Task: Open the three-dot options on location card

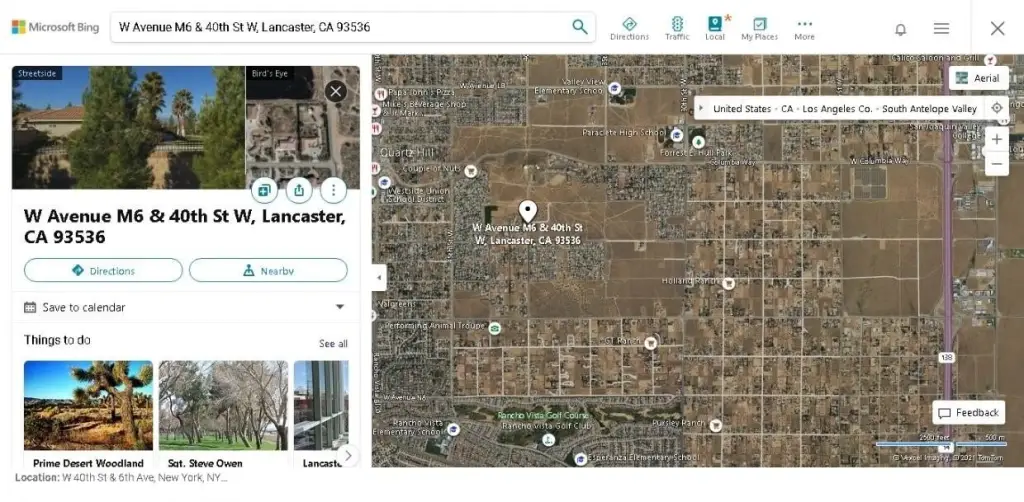Action: [x=333, y=189]
